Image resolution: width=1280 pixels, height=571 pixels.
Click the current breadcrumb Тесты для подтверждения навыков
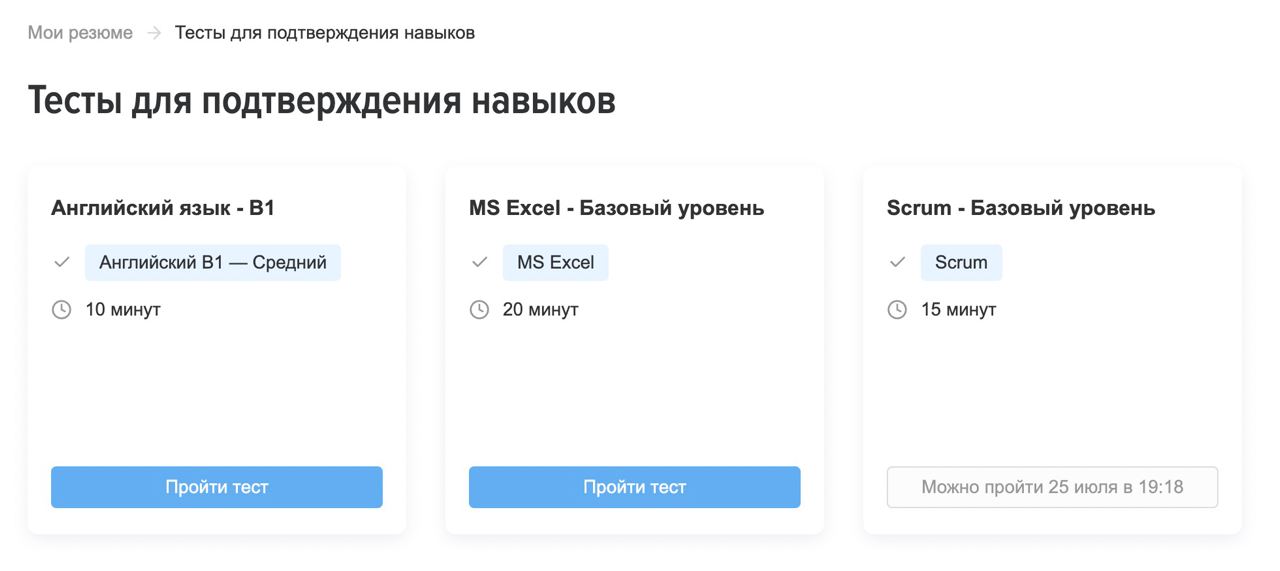click(x=325, y=33)
